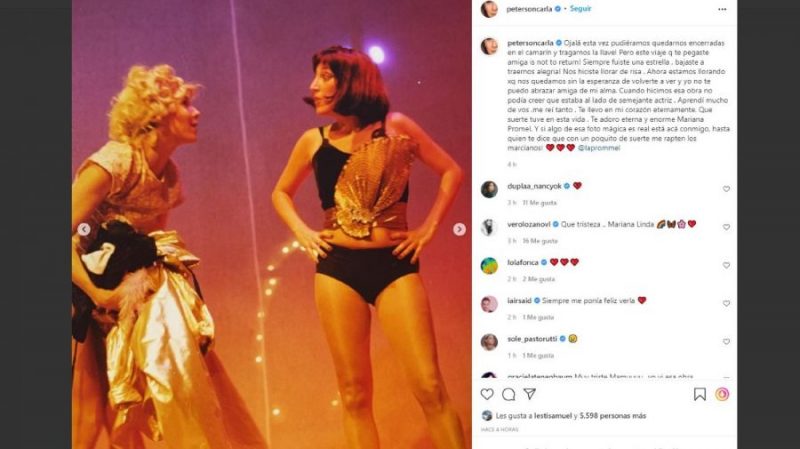Open the circular pink icon beside bookmark

(722, 394)
